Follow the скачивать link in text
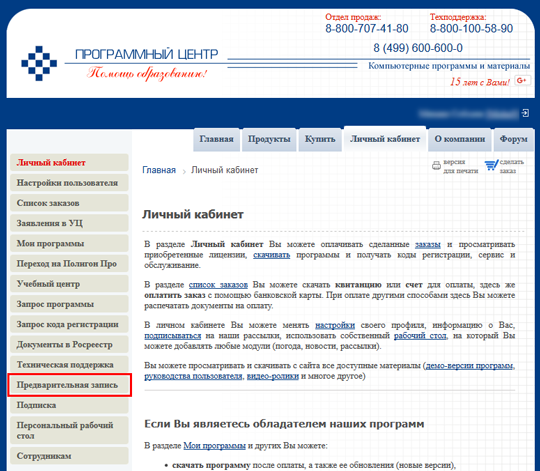 (x=271, y=255)
